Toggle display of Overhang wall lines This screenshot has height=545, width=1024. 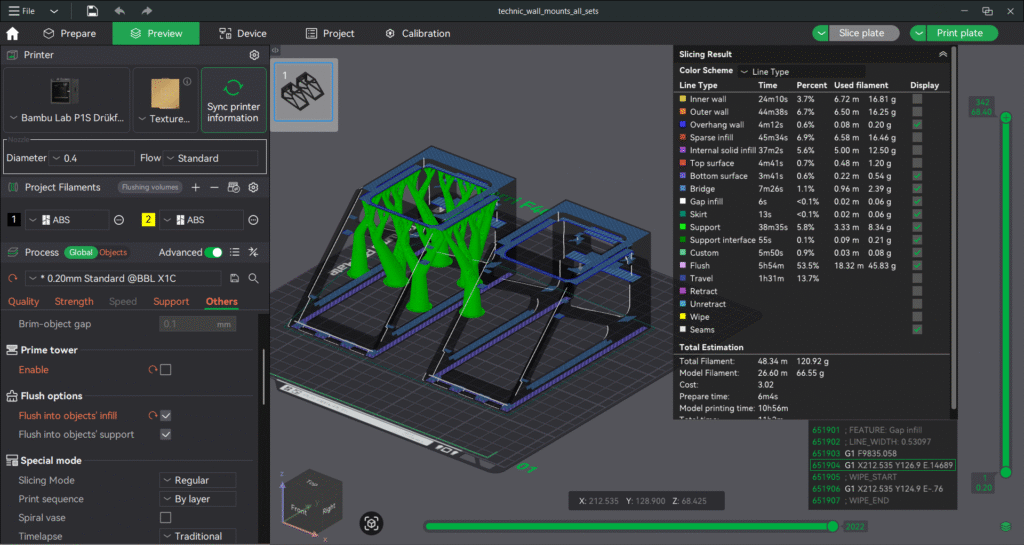coord(918,125)
